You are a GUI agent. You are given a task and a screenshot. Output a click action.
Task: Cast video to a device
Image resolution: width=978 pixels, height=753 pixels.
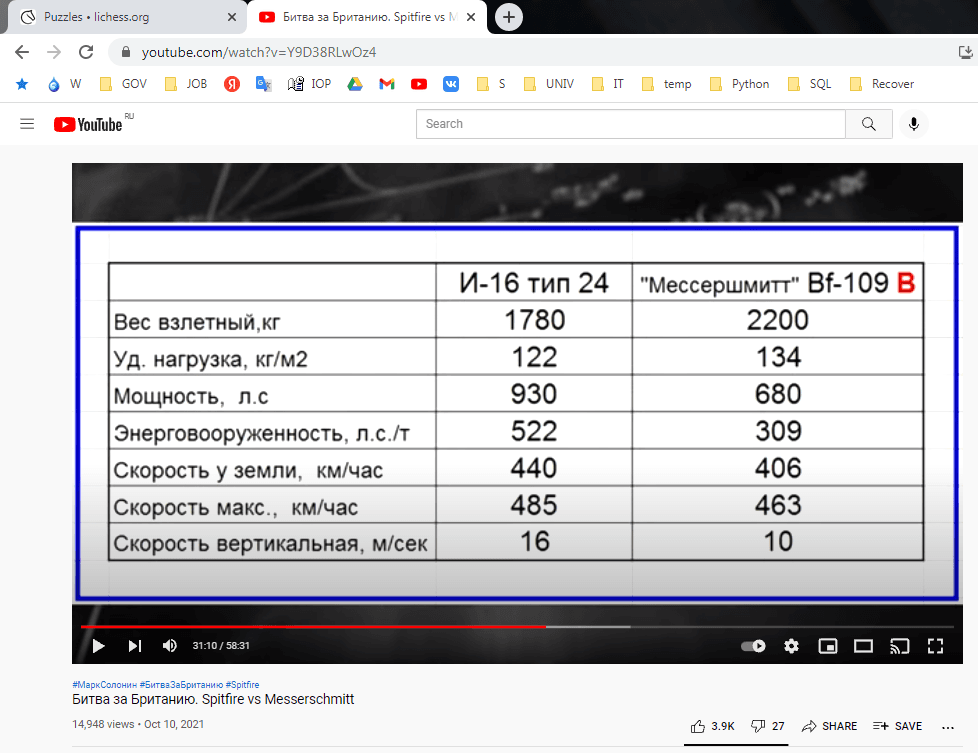(899, 646)
